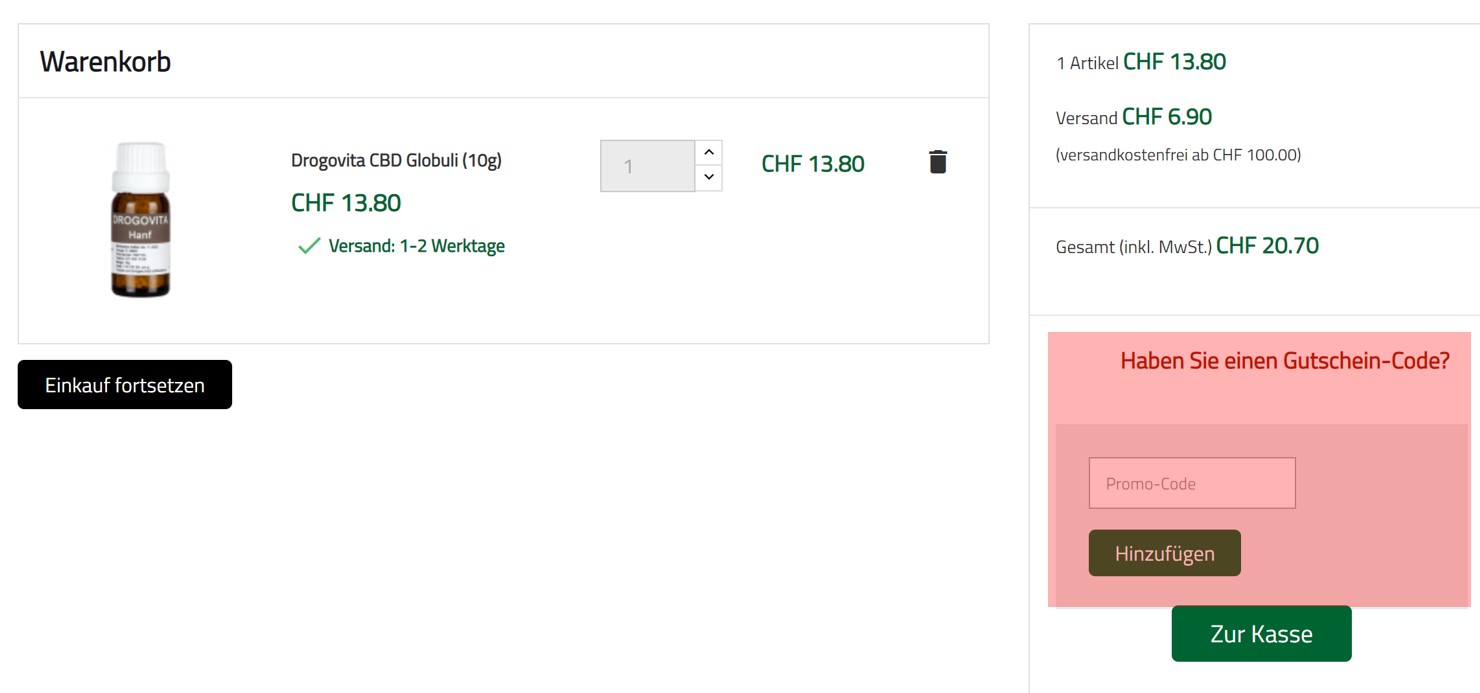Image resolution: width=1480 pixels, height=693 pixels.
Task: Delete the item with the trash icon
Action: coord(937,162)
